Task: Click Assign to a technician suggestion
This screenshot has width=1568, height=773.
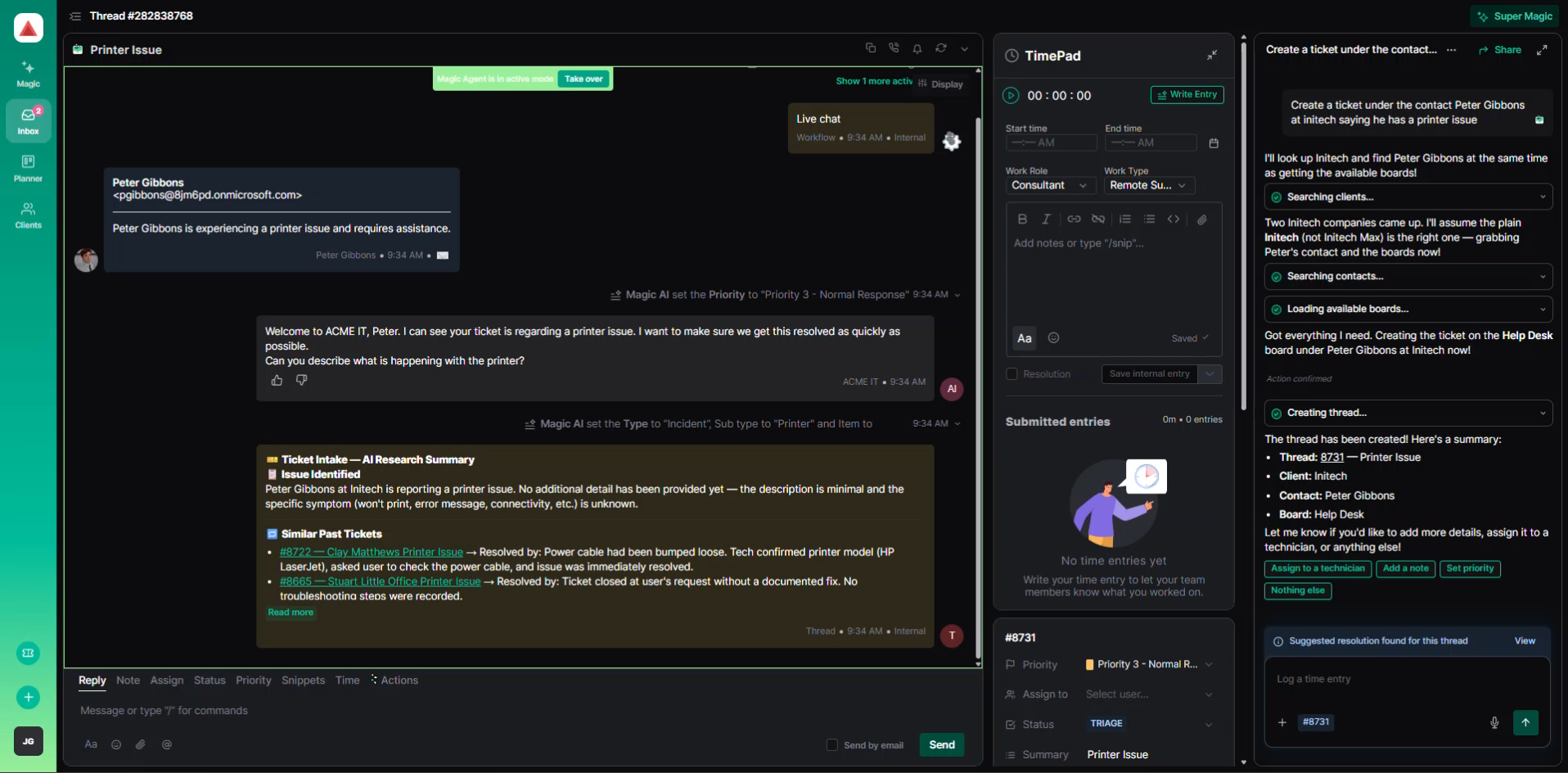Action: tap(1318, 569)
